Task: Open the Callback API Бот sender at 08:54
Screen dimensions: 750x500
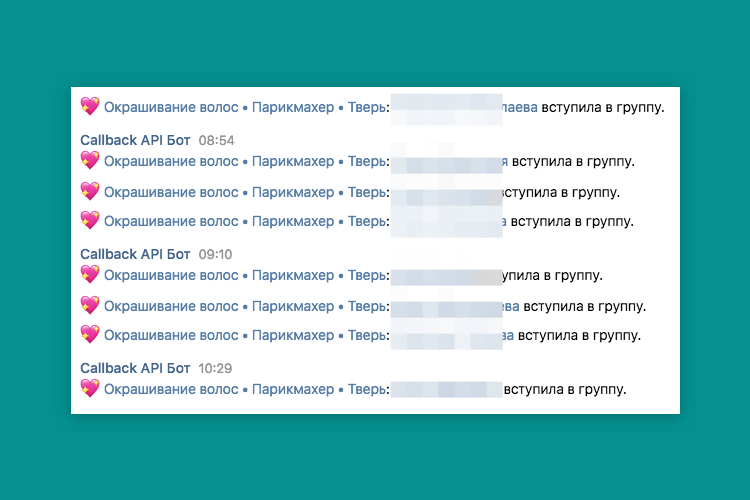Action: [135, 140]
